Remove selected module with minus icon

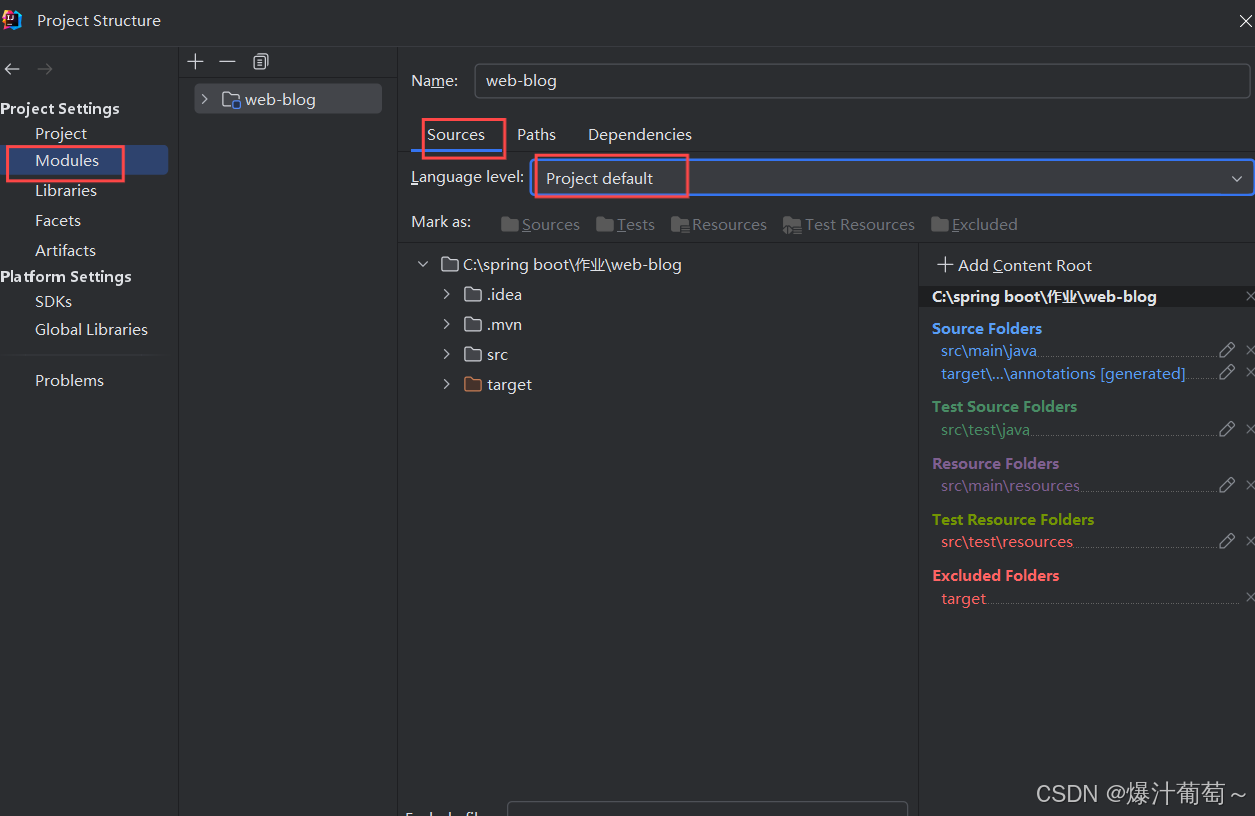tap(227, 62)
